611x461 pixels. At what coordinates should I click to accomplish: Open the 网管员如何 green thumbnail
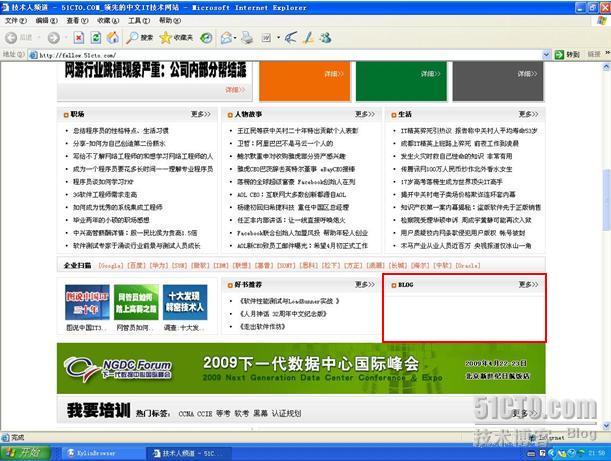[136, 302]
